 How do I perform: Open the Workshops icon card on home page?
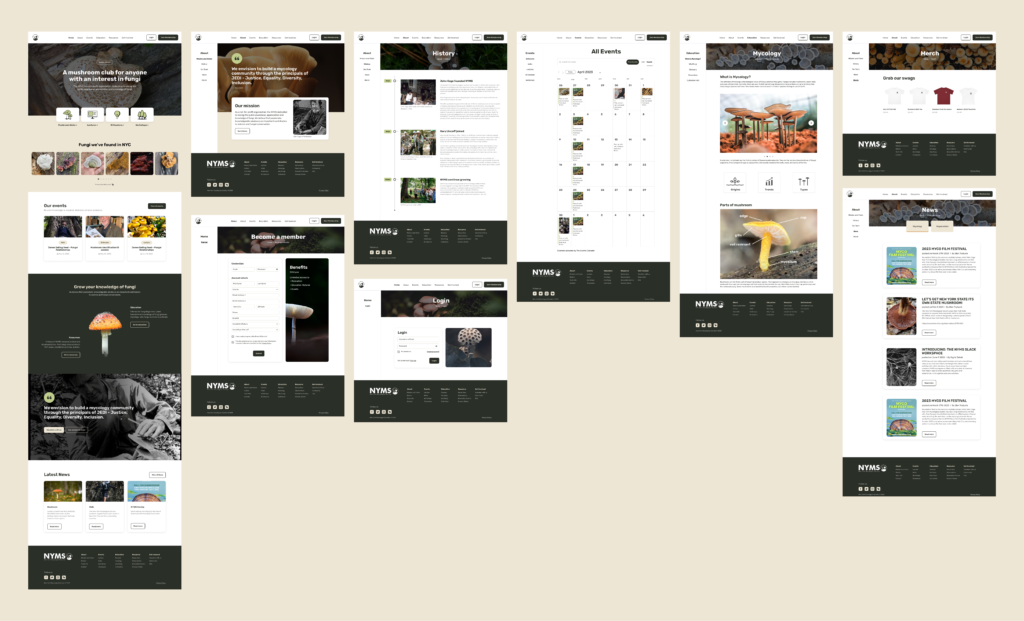(x=142, y=116)
